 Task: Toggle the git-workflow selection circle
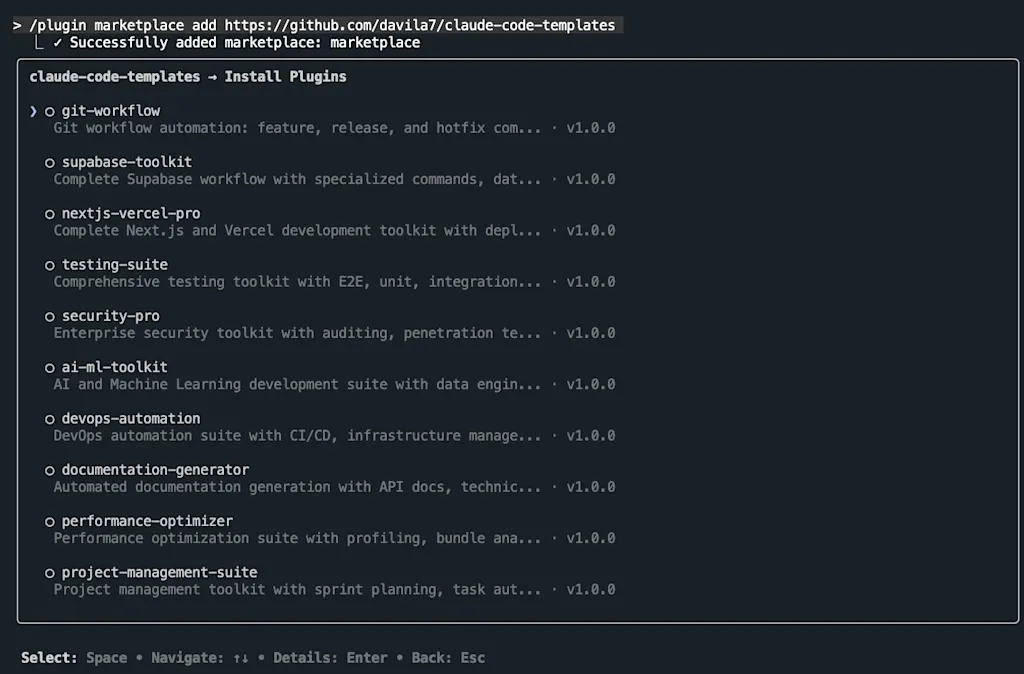[50, 112]
